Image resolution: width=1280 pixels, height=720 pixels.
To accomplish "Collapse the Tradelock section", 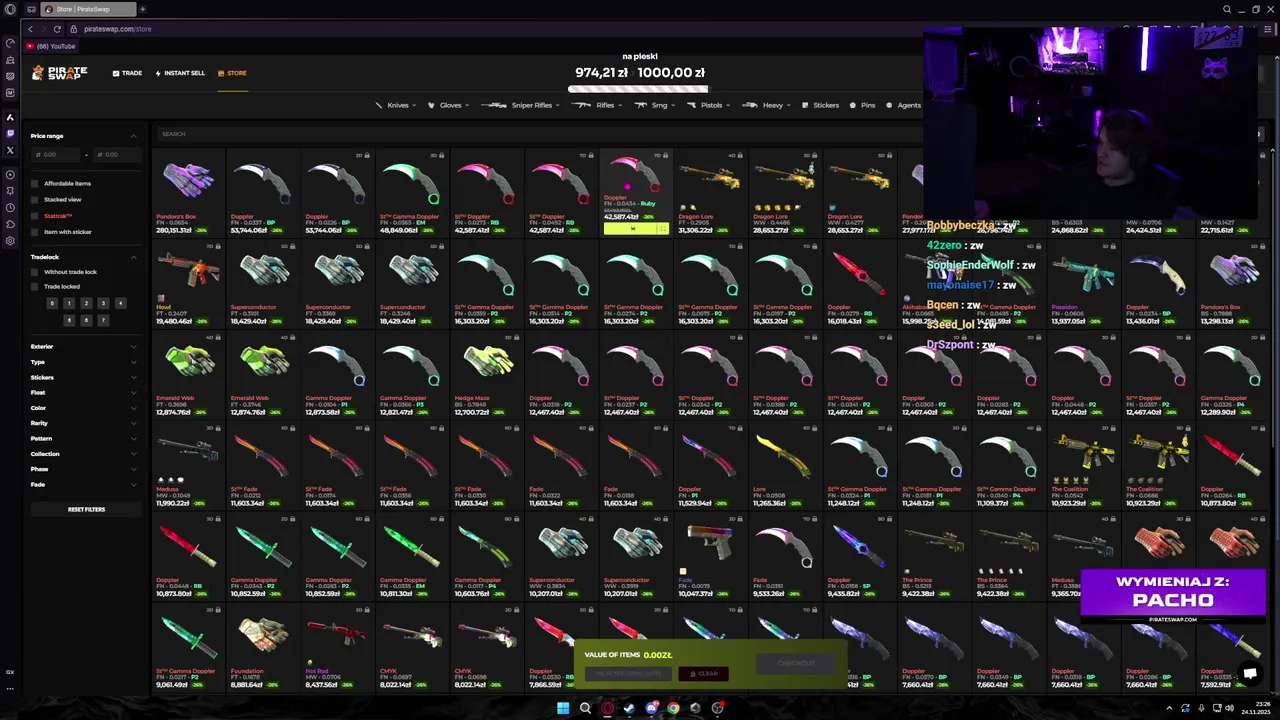I will [133, 257].
